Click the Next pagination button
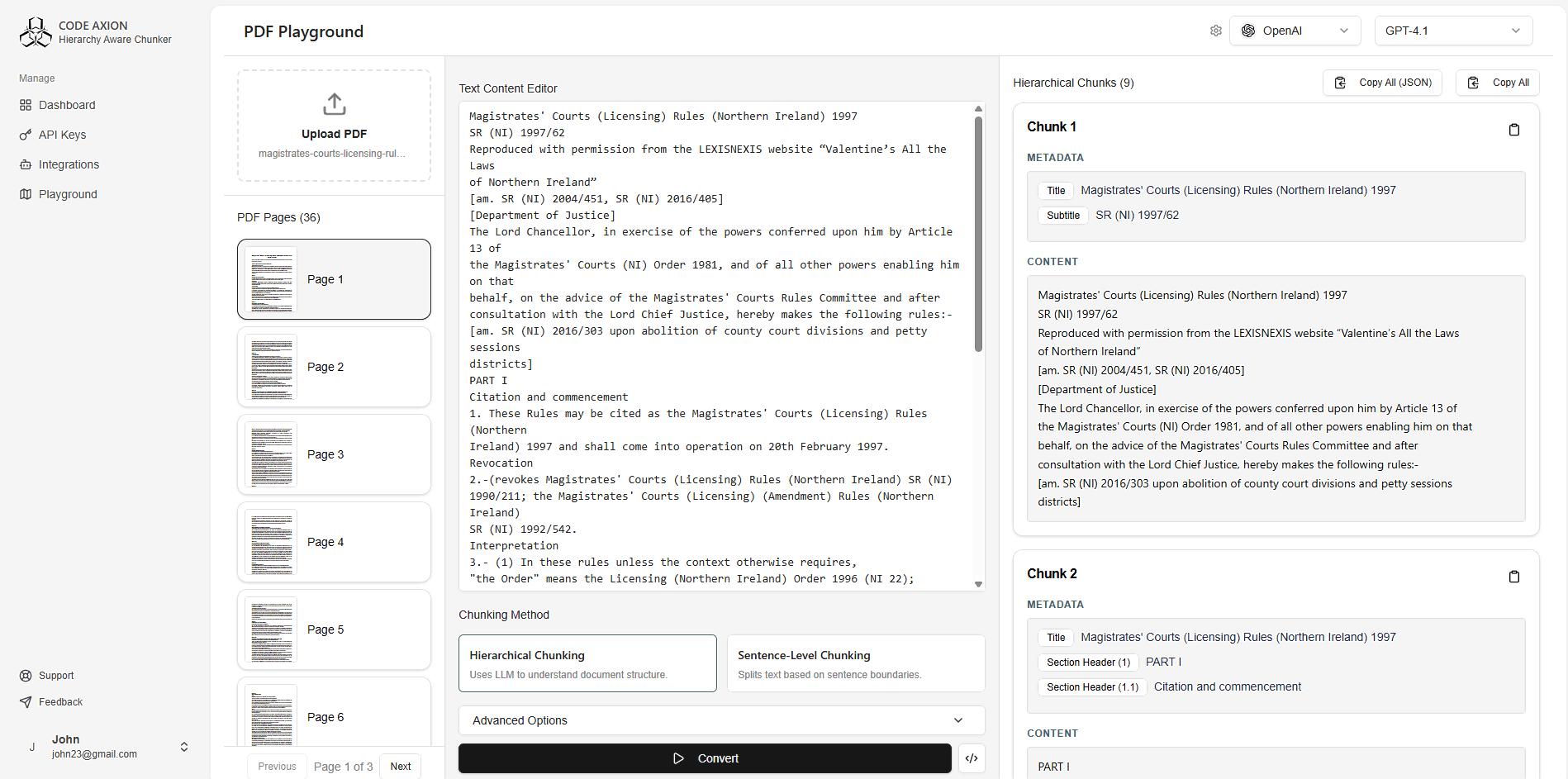1568x779 pixels. tap(401, 767)
